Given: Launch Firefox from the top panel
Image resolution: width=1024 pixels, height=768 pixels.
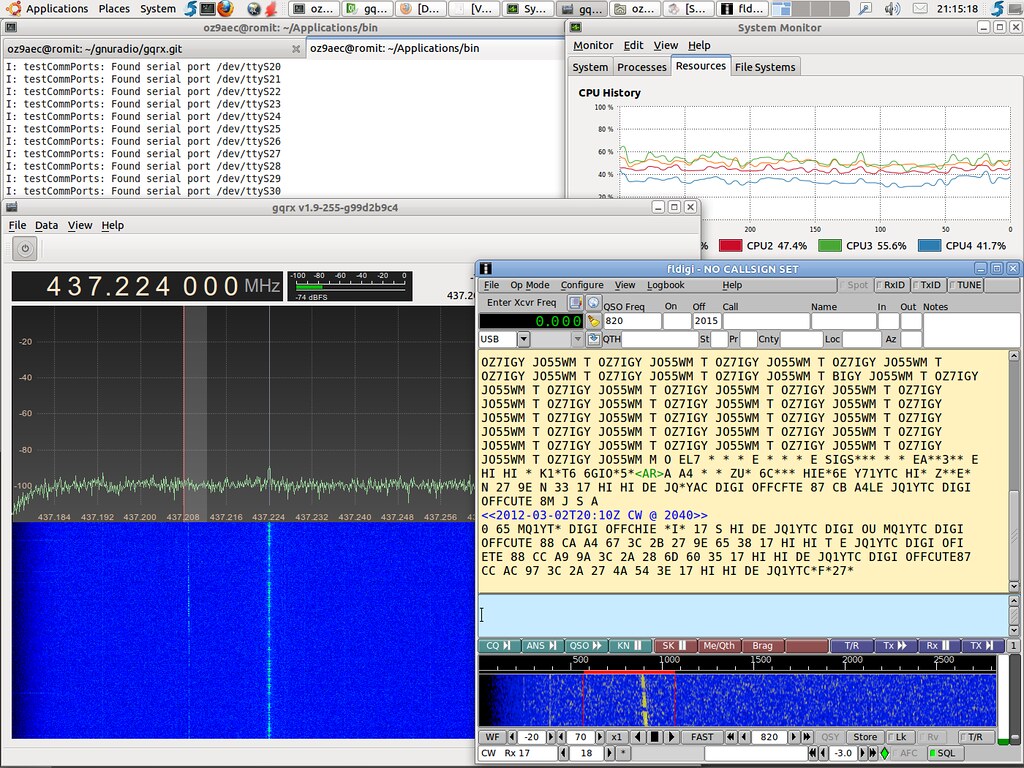Looking at the screenshot, I should coord(224,9).
